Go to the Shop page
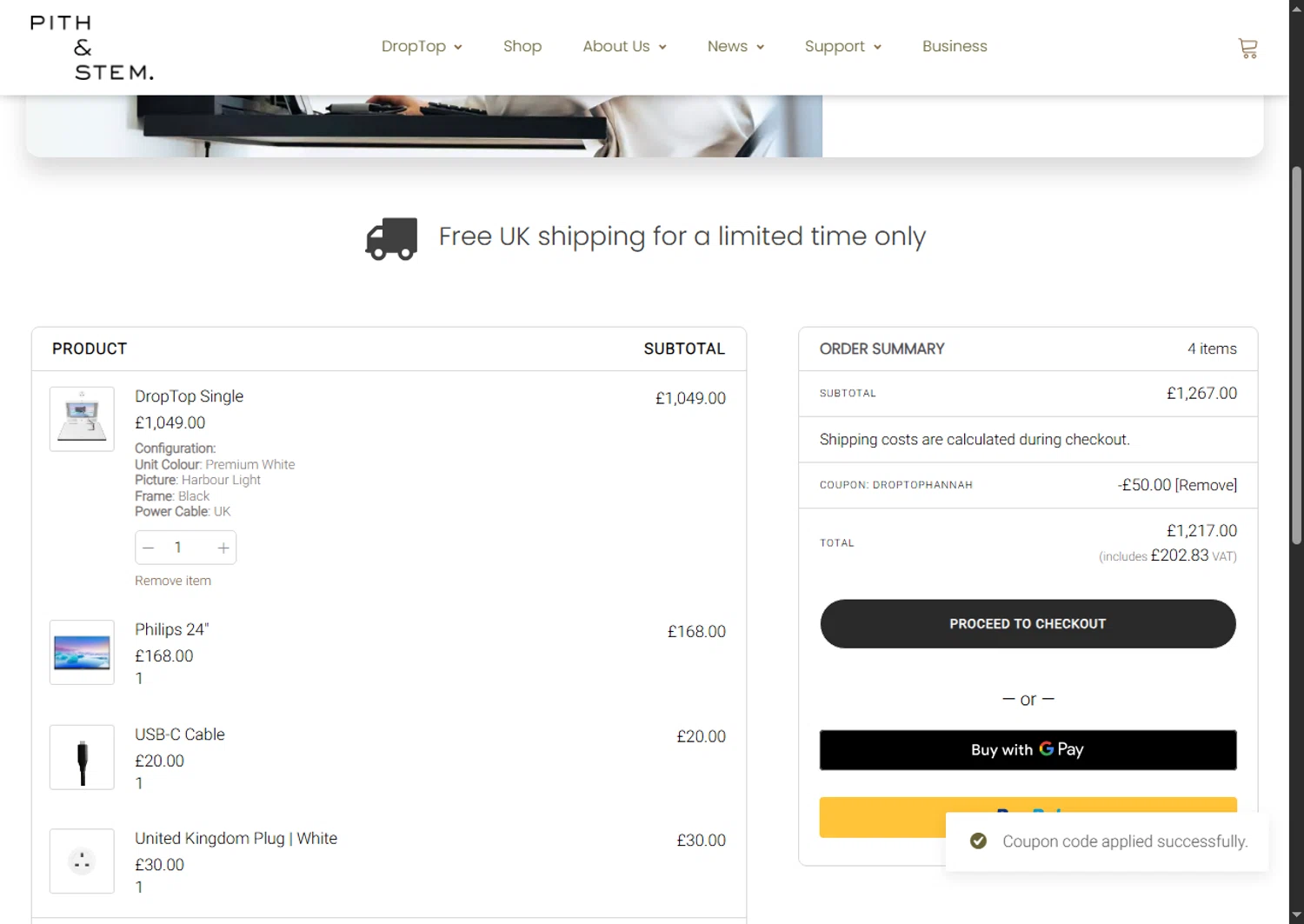 pos(522,47)
